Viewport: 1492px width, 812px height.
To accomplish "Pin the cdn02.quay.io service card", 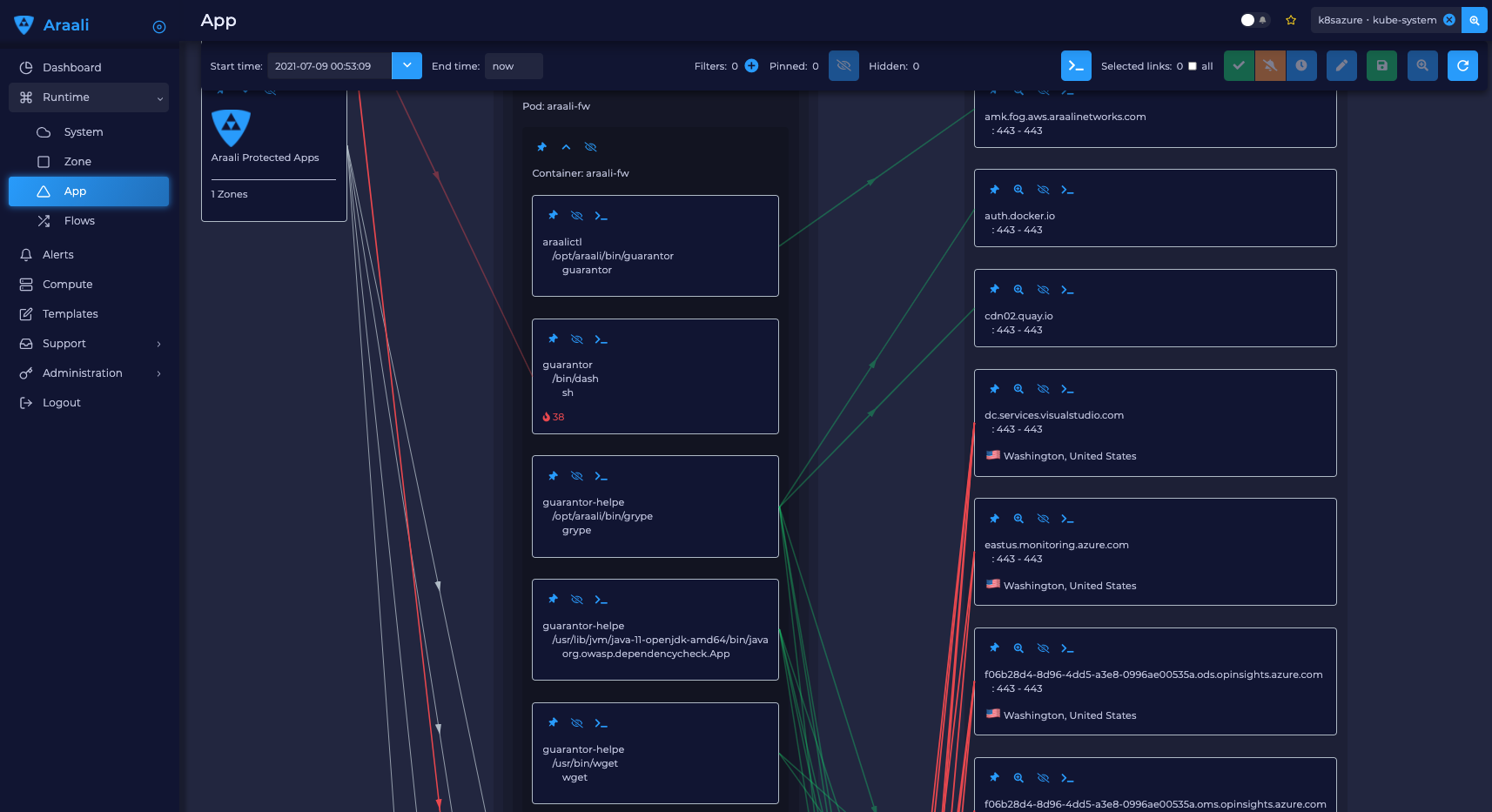I will tap(994, 290).
